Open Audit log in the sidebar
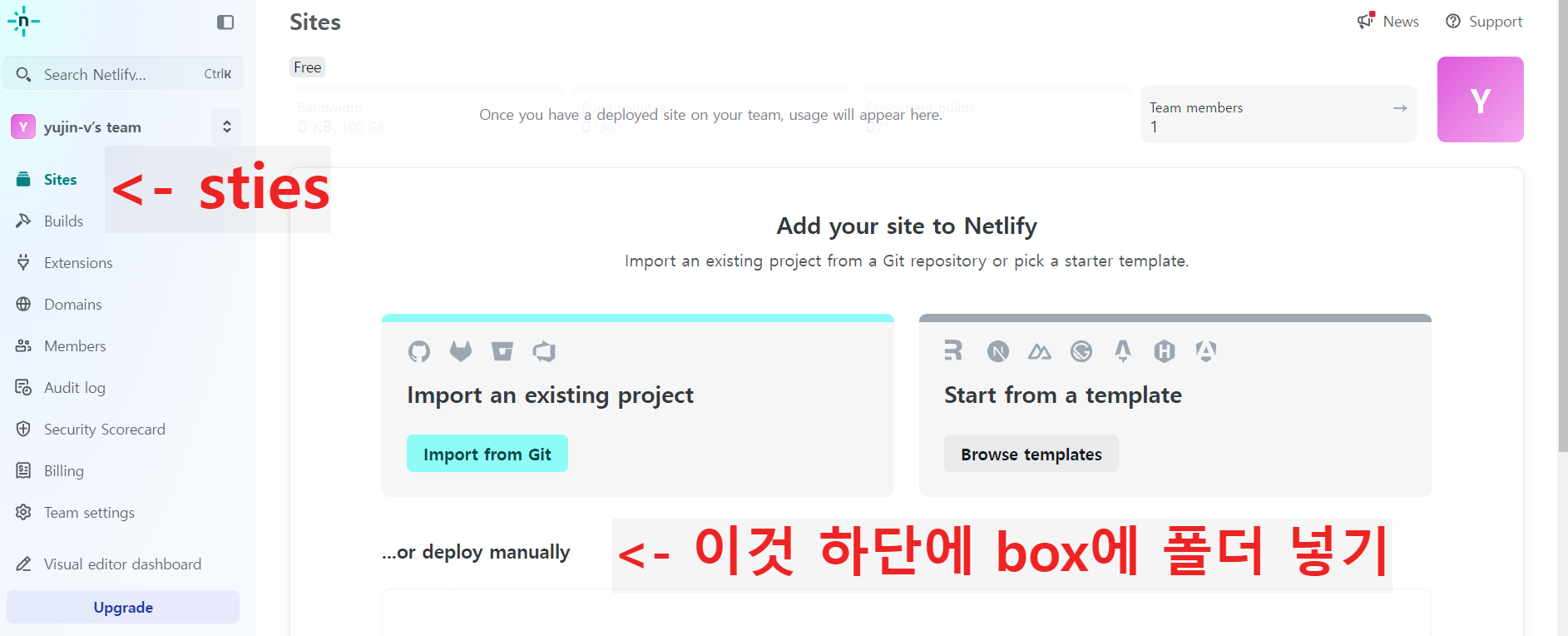The height and width of the screenshot is (636, 1568). pyautogui.click(x=75, y=387)
